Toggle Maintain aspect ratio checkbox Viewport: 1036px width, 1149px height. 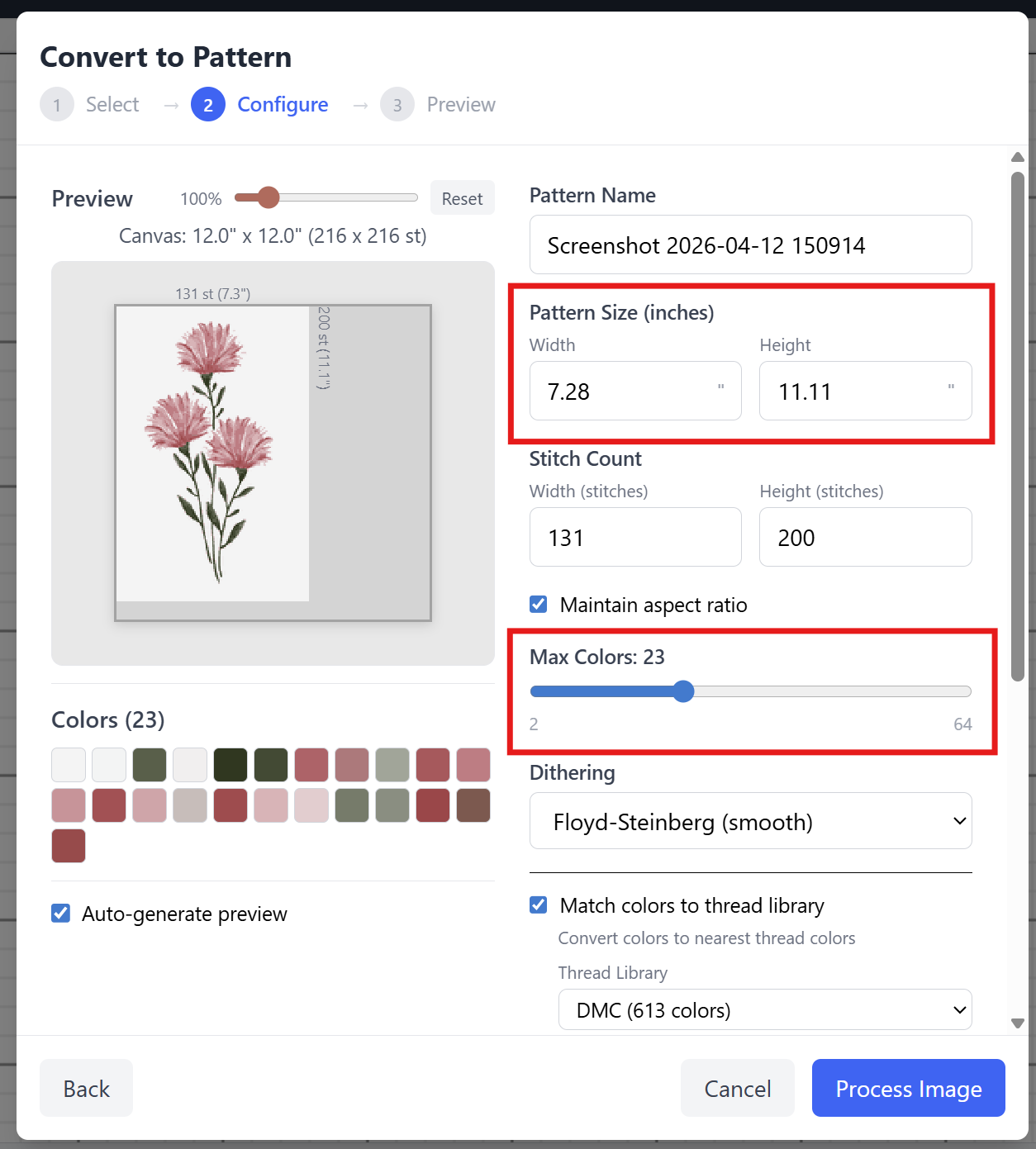pos(539,605)
